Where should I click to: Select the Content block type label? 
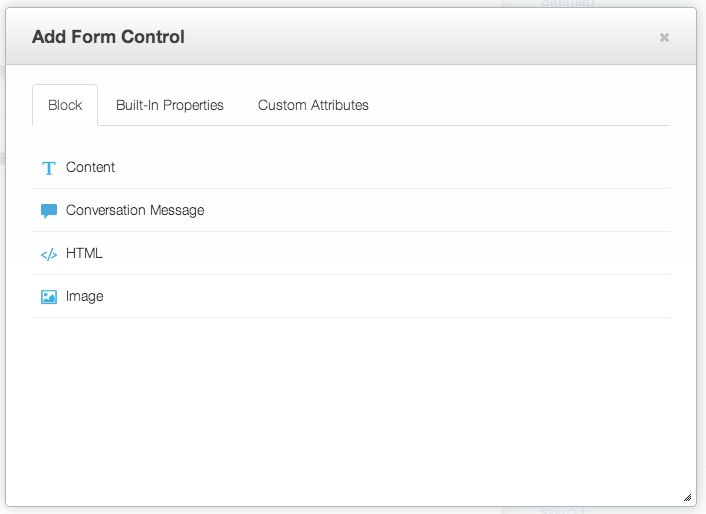[90, 167]
